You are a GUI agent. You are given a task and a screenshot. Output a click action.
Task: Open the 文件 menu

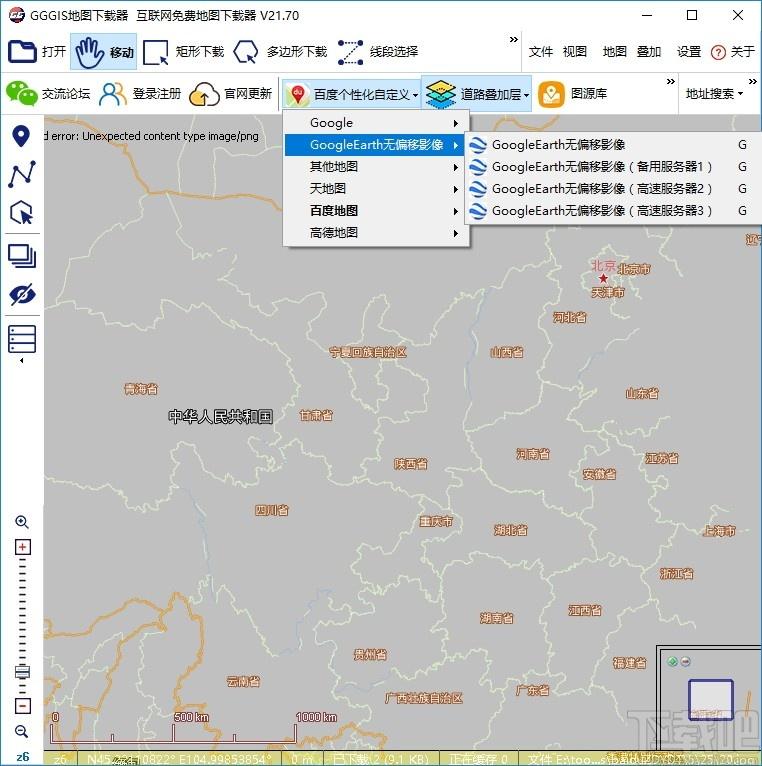(540, 52)
